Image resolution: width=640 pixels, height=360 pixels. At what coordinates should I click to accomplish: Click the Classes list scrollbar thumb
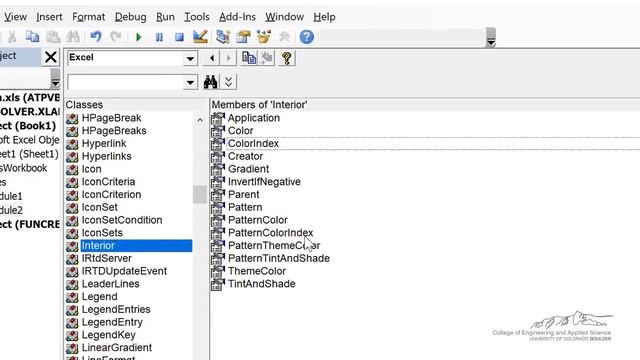(x=200, y=194)
